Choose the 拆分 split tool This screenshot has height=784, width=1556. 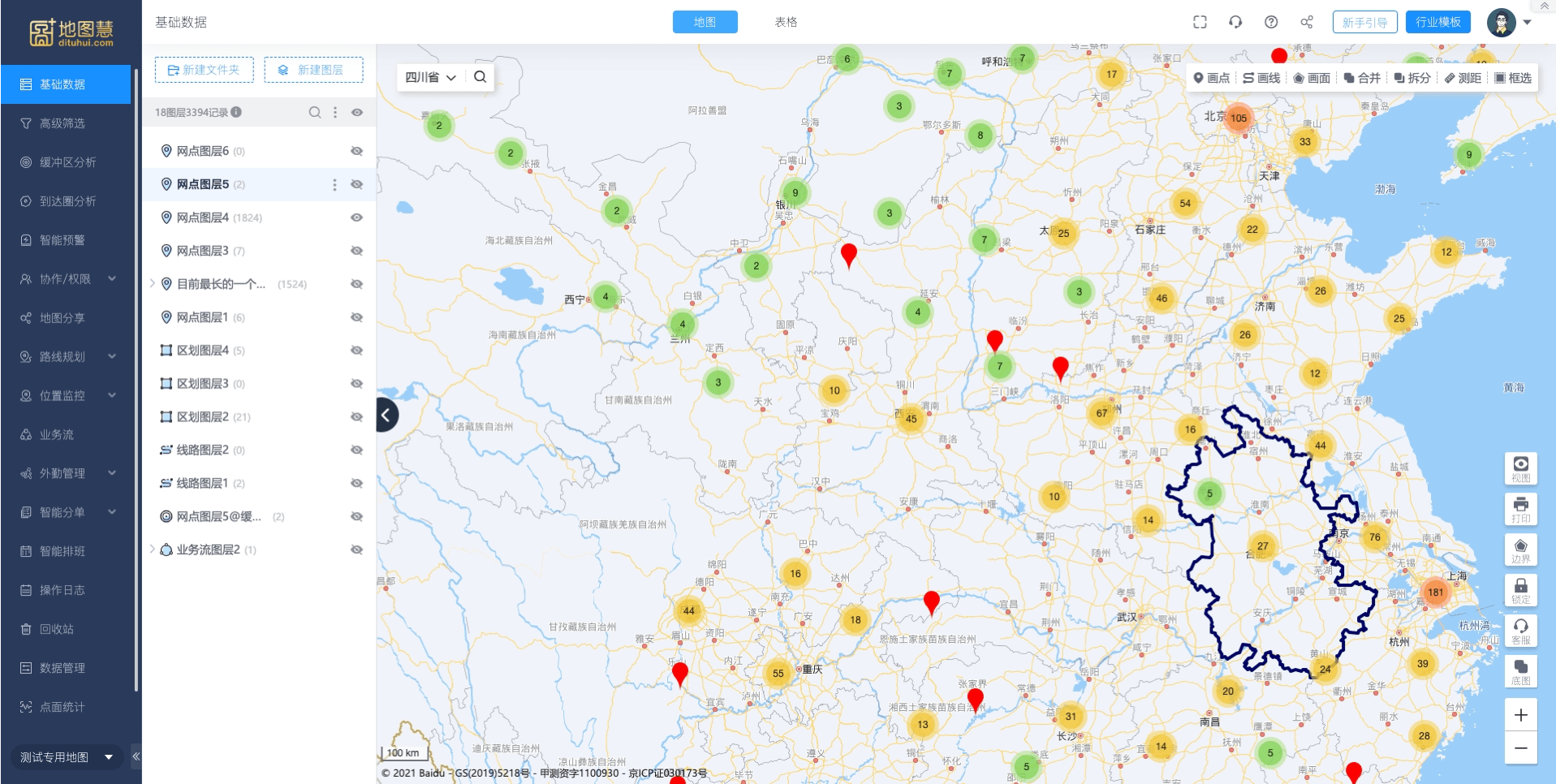point(1412,78)
